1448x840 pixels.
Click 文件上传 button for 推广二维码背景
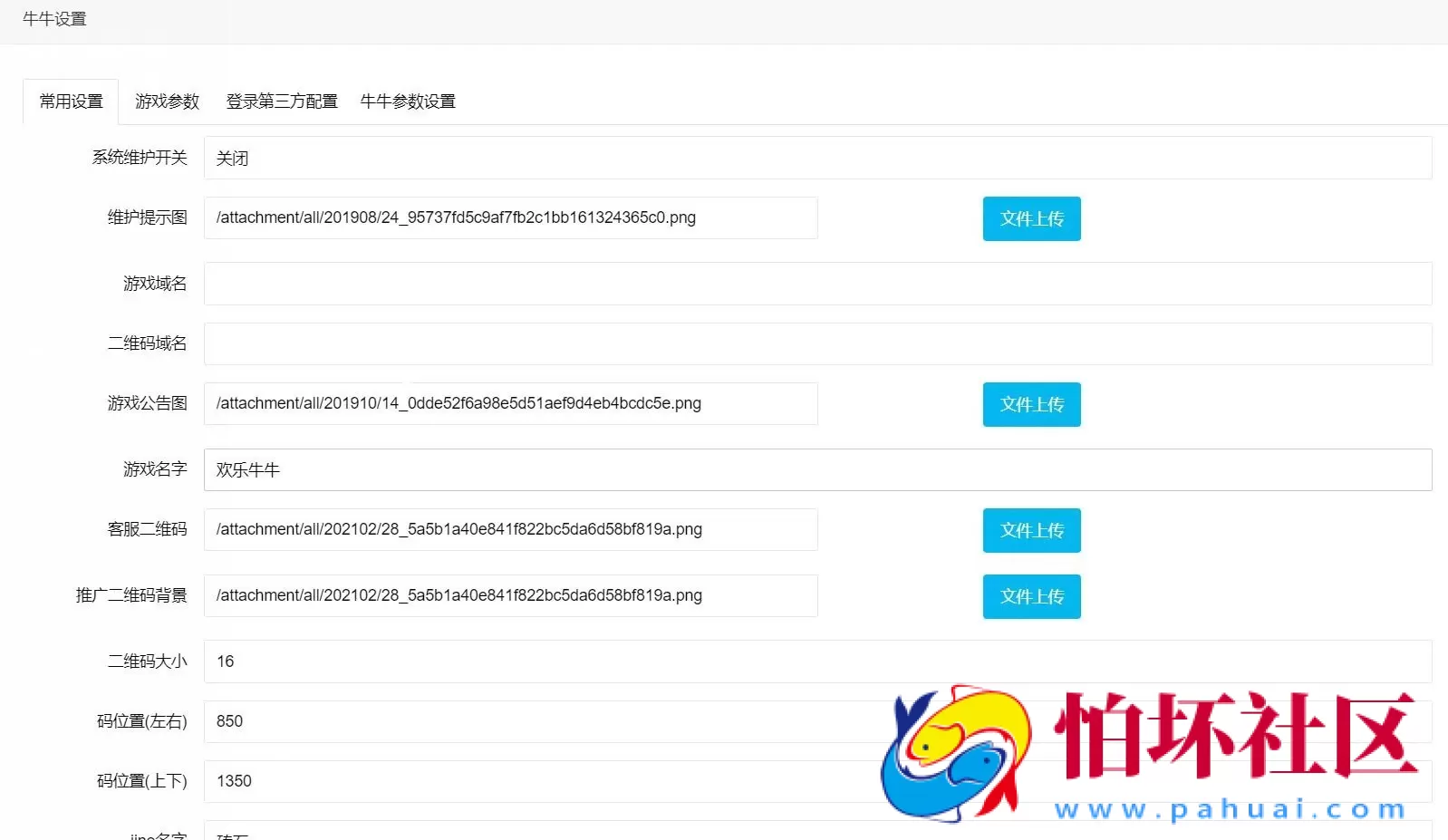point(1031,596)
